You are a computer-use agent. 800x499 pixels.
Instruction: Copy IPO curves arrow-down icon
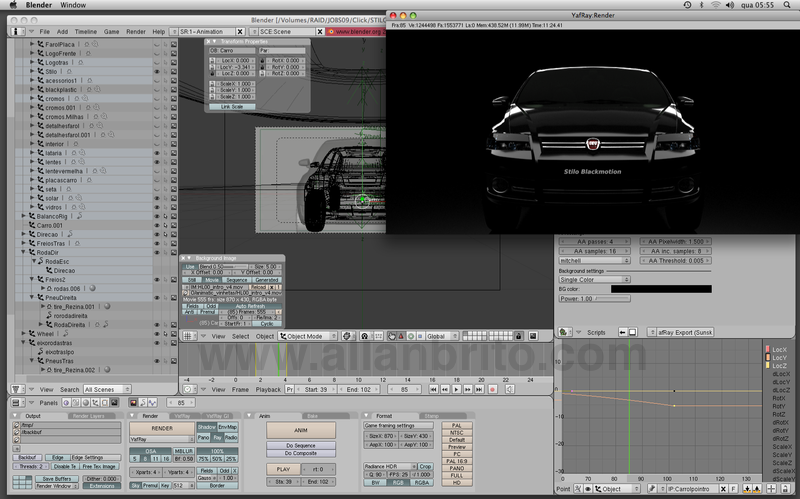click(747, 489)
